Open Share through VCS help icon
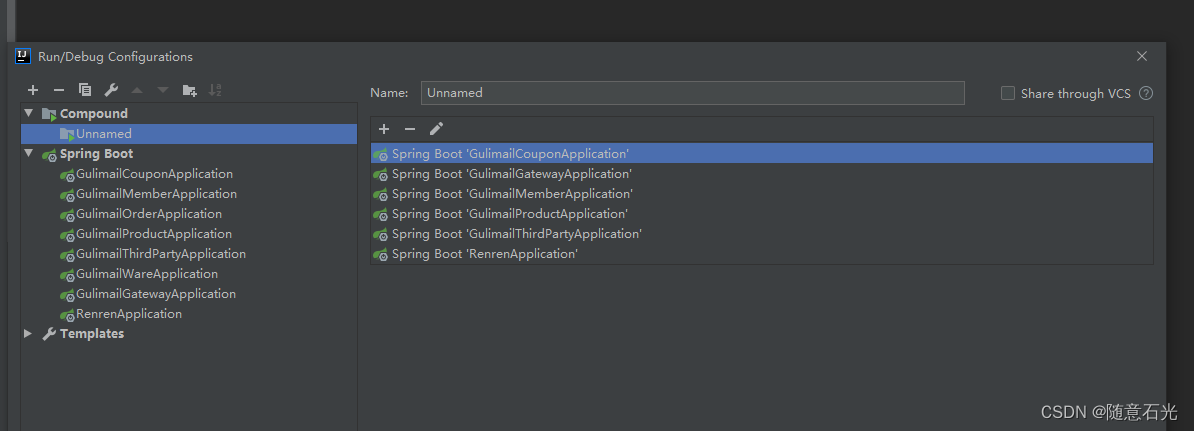1194x431 pixels. tap(1146, 93)
